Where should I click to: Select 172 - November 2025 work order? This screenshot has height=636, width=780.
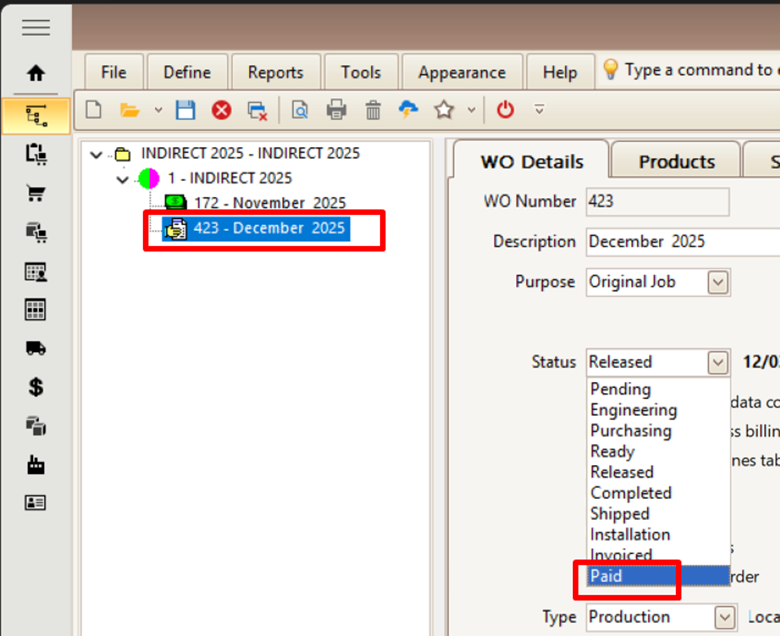click(269, 203)
